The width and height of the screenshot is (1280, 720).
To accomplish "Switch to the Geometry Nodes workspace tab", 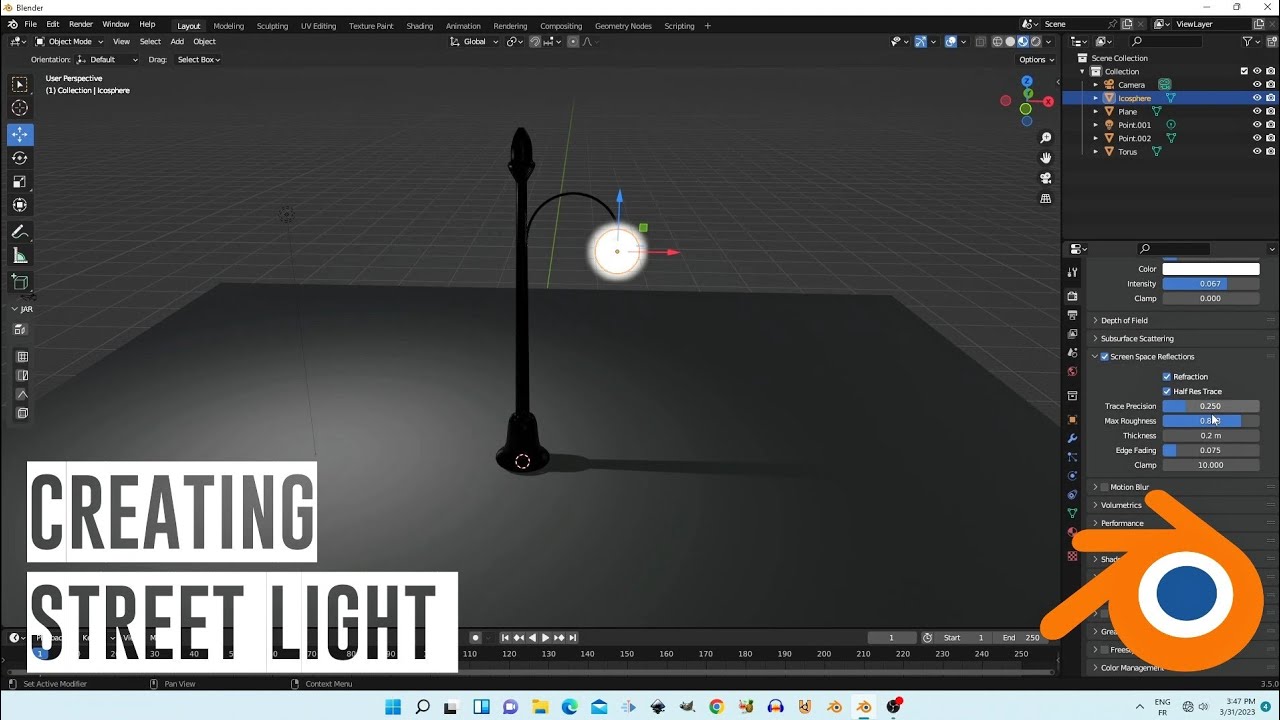I will (x=623, y=26).
